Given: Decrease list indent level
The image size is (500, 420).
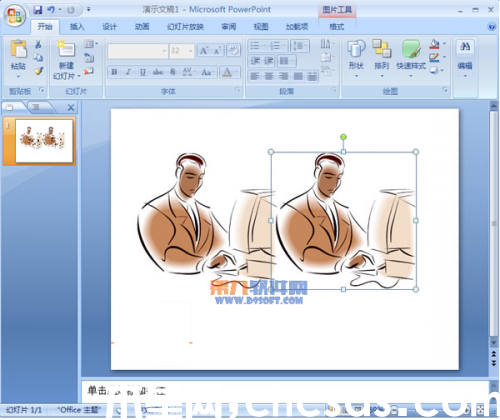Looking at the screenshot, I should [256, 61].
